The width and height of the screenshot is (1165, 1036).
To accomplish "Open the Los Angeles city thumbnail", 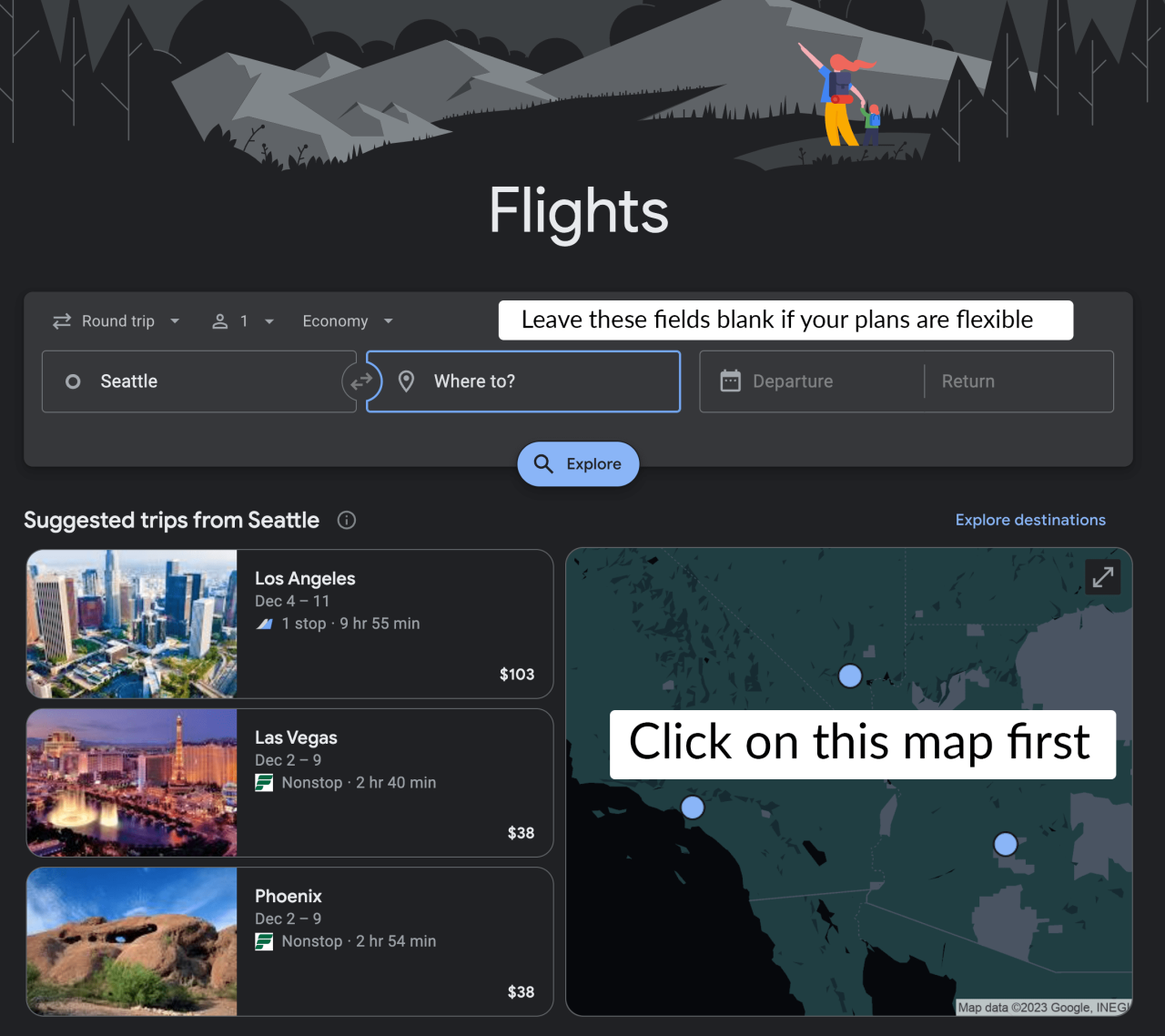I will (x=132, y=624).
